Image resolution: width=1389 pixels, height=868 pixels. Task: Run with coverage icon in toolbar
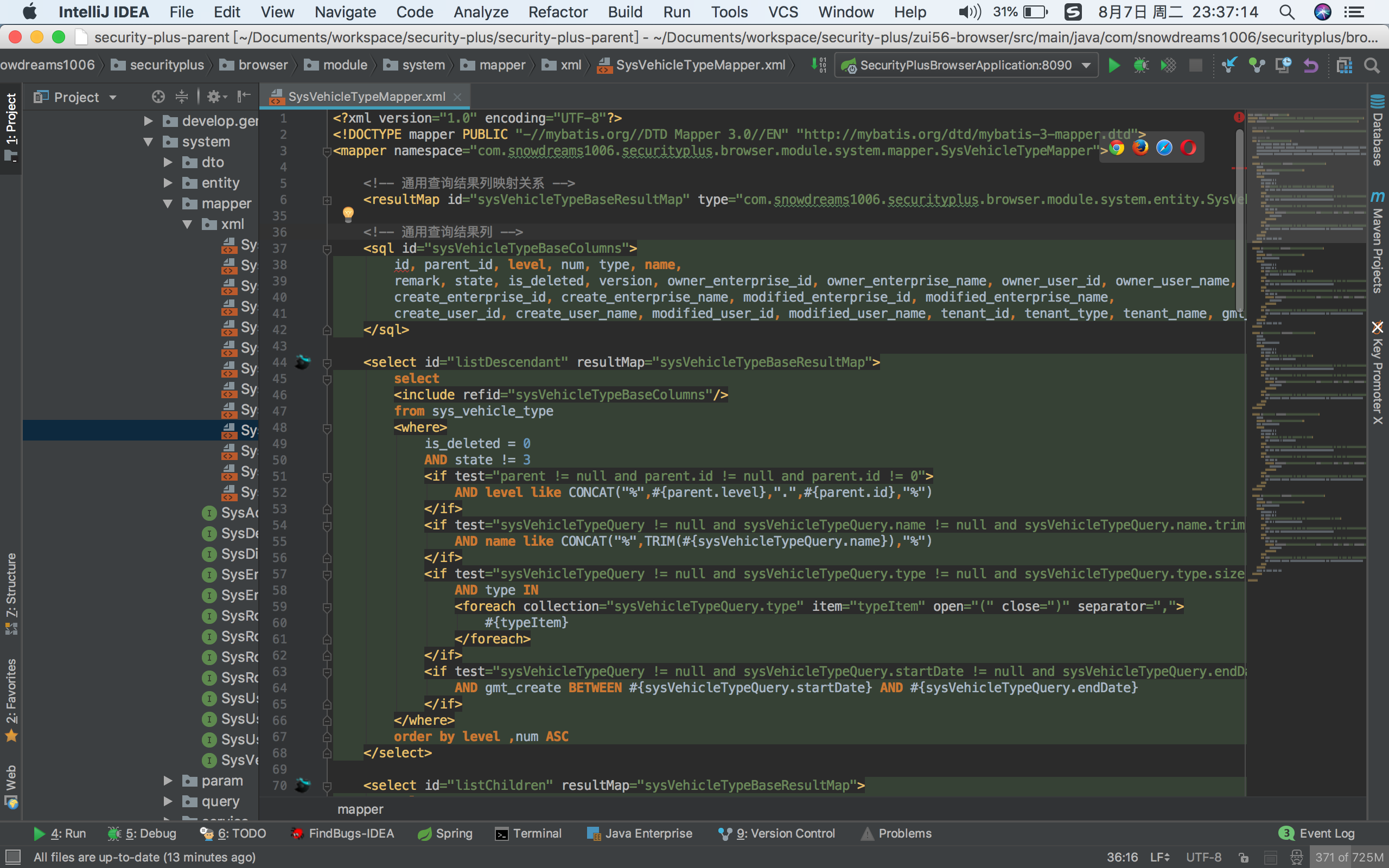1168,66
